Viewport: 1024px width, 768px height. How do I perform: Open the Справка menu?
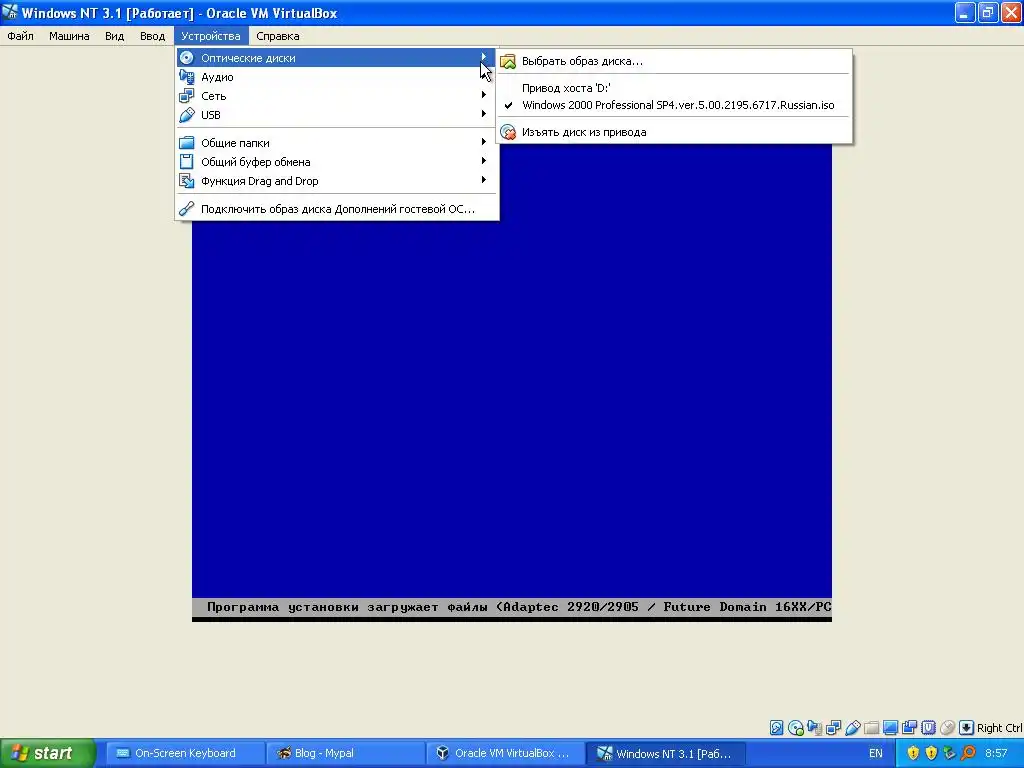[x=278, y=36]
